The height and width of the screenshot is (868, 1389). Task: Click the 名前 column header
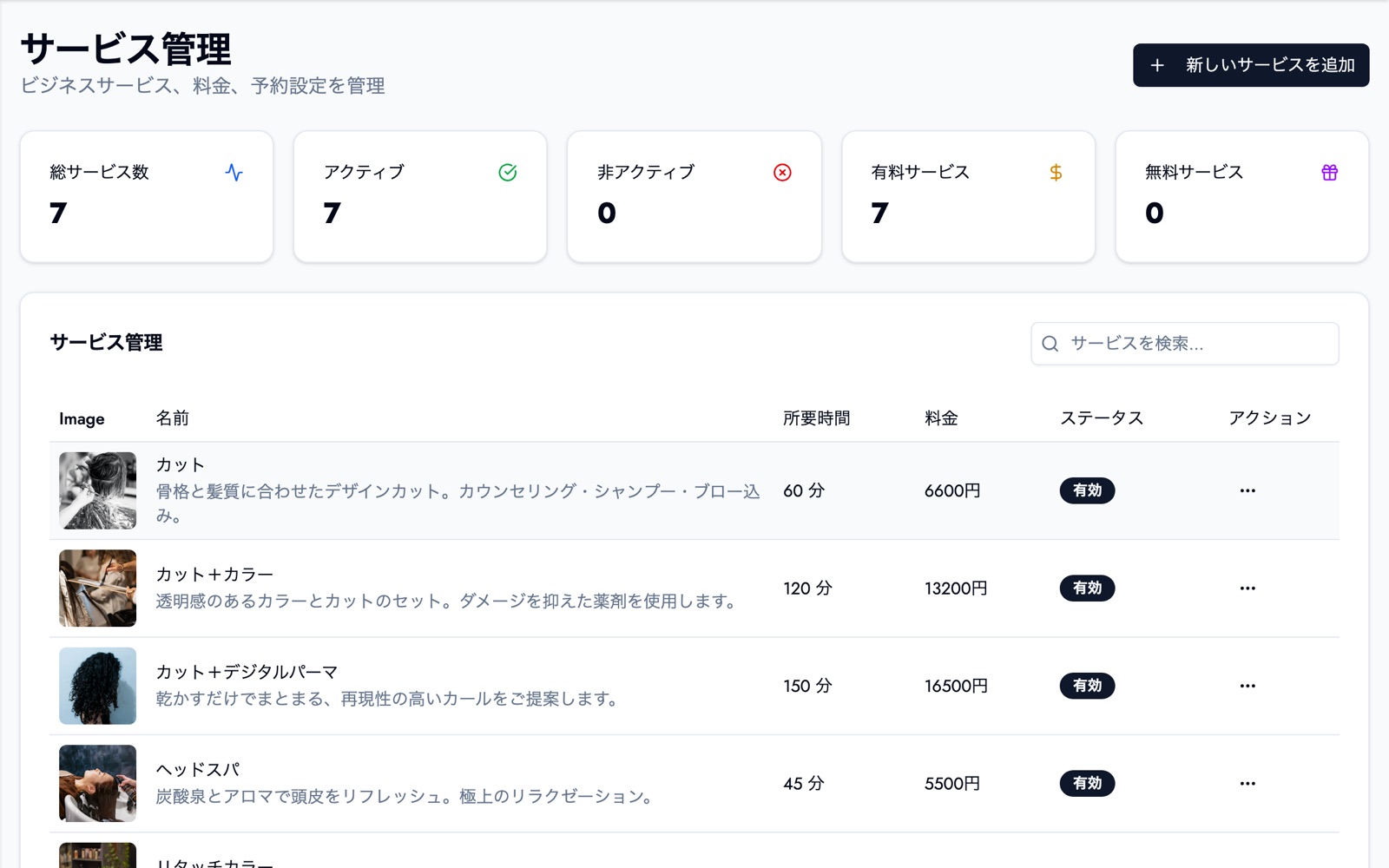(173, 418)
